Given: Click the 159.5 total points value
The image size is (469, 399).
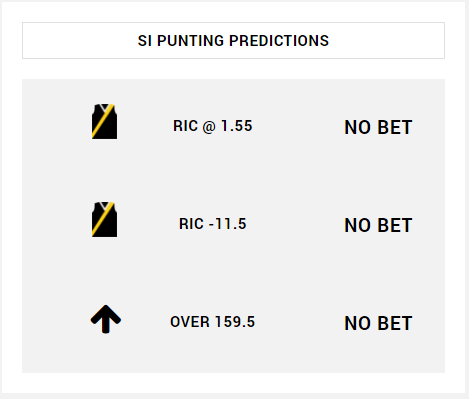Looking at the screenshot, I should [235, 322].
